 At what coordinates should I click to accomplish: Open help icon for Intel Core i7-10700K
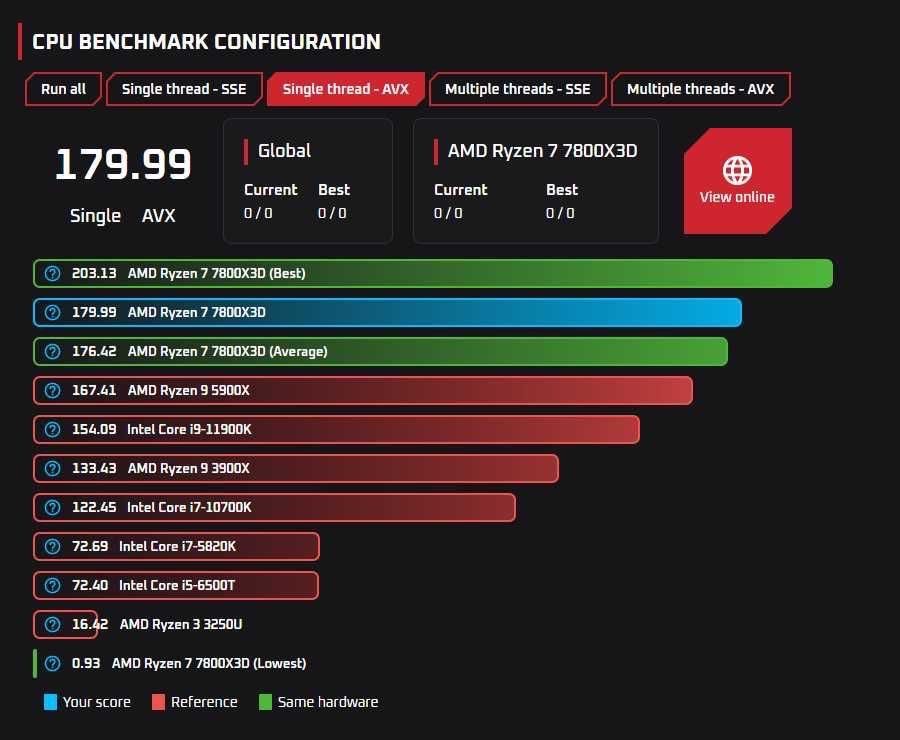tap(52, 507)
